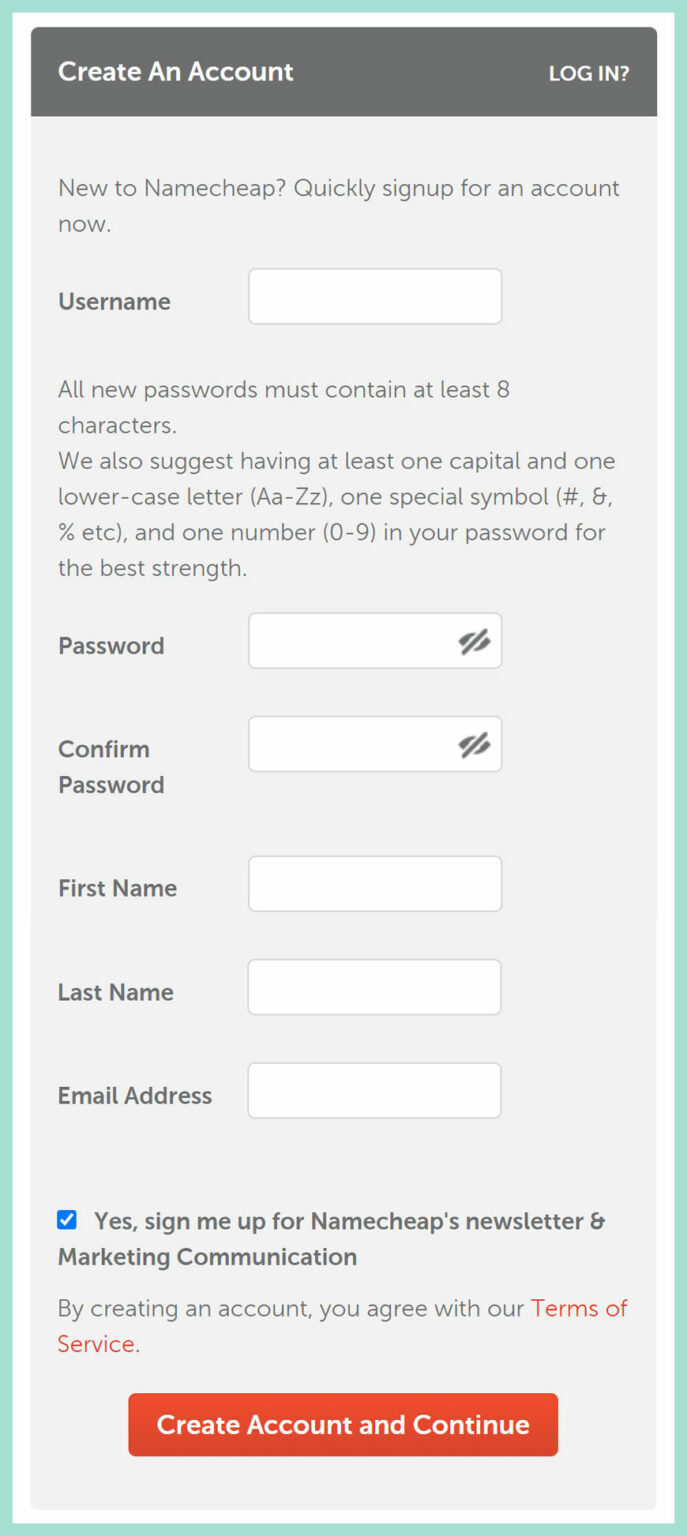687x1536 pixels.
Task: Select the Last Name input field
Action: coord(374,987)
